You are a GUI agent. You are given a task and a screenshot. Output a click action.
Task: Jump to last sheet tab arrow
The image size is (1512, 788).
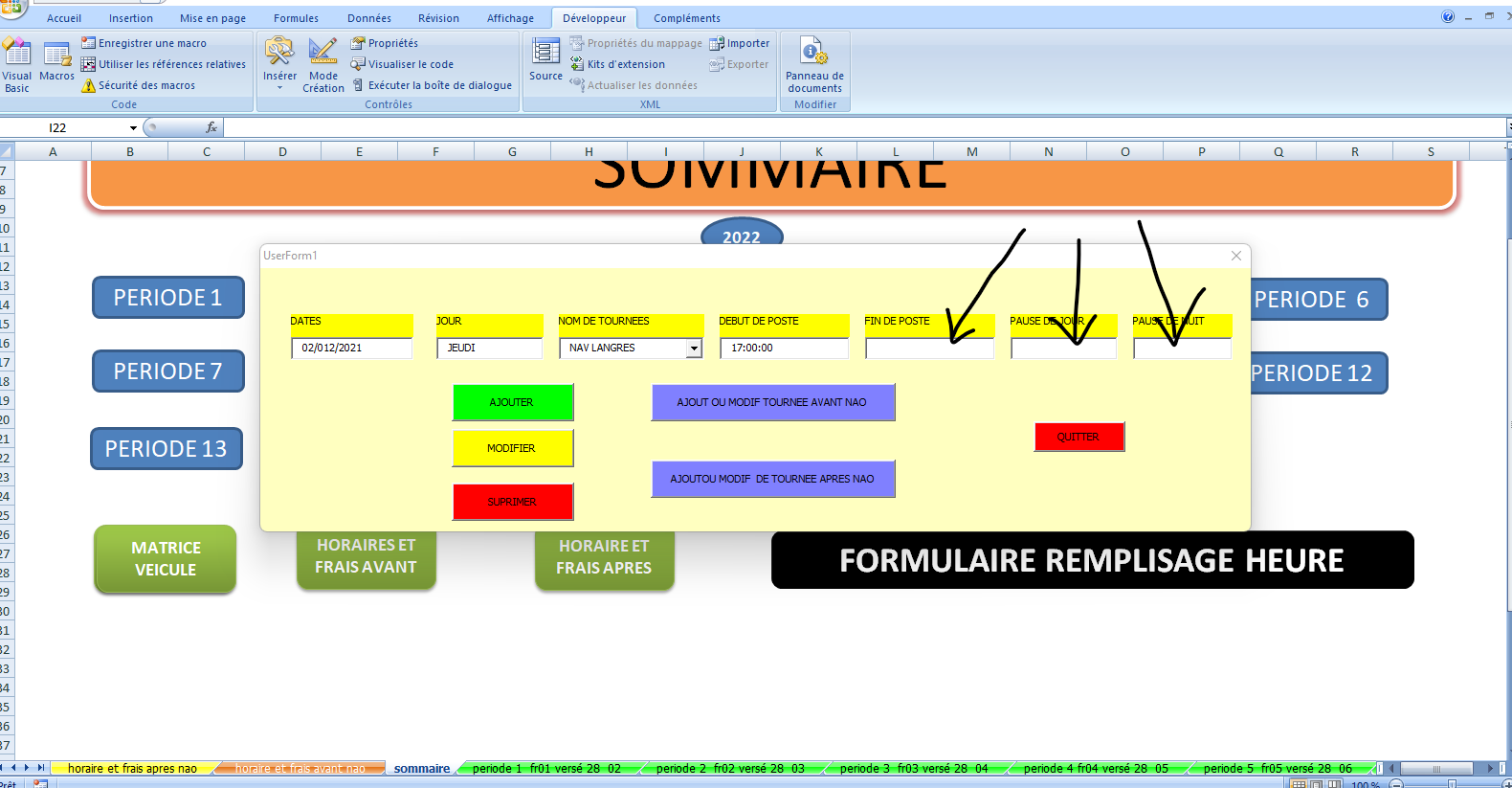[40, 768]
